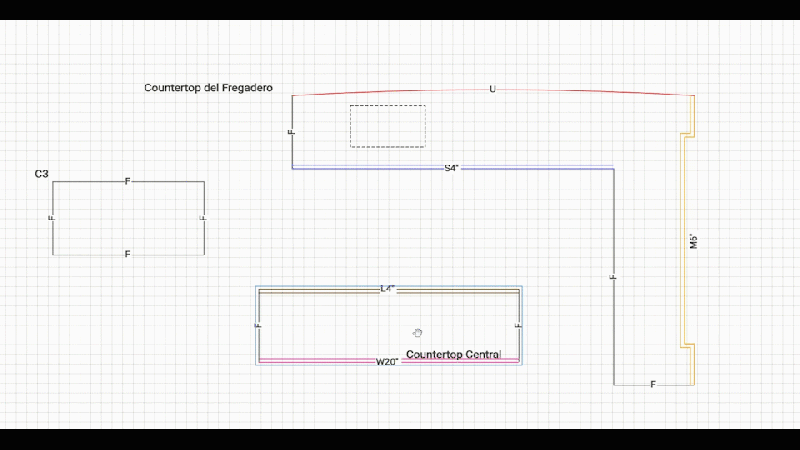Viewport: 800px width, 450px height.
Task: Click the 'F' label on Countertop Central right edge
Action: 518,325
